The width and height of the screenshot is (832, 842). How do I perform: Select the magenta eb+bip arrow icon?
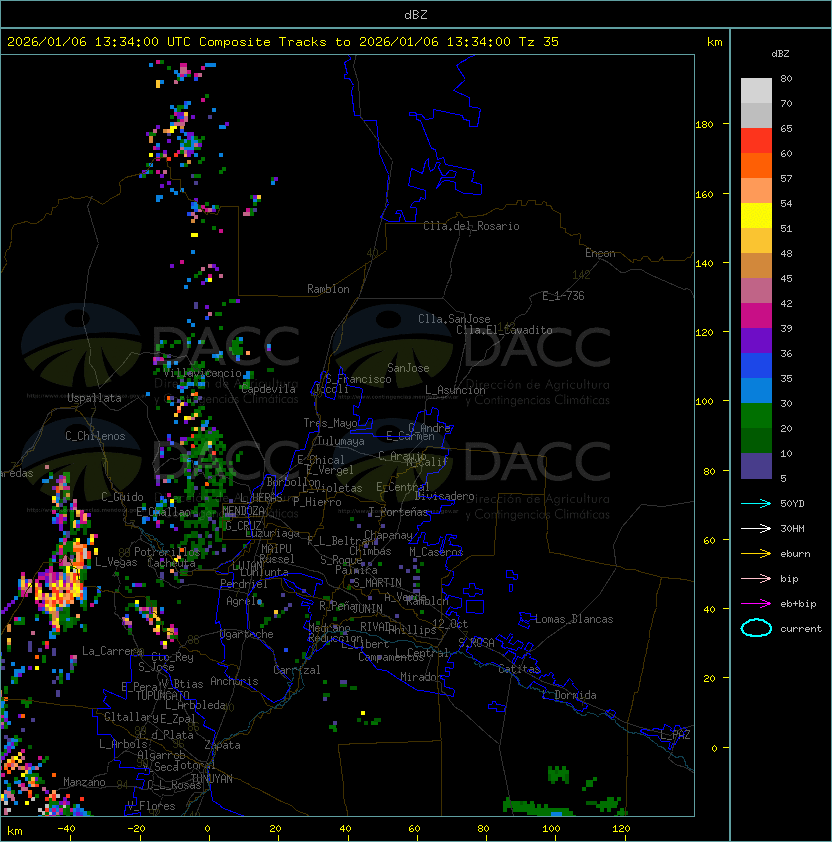click(x=756, y=603)
